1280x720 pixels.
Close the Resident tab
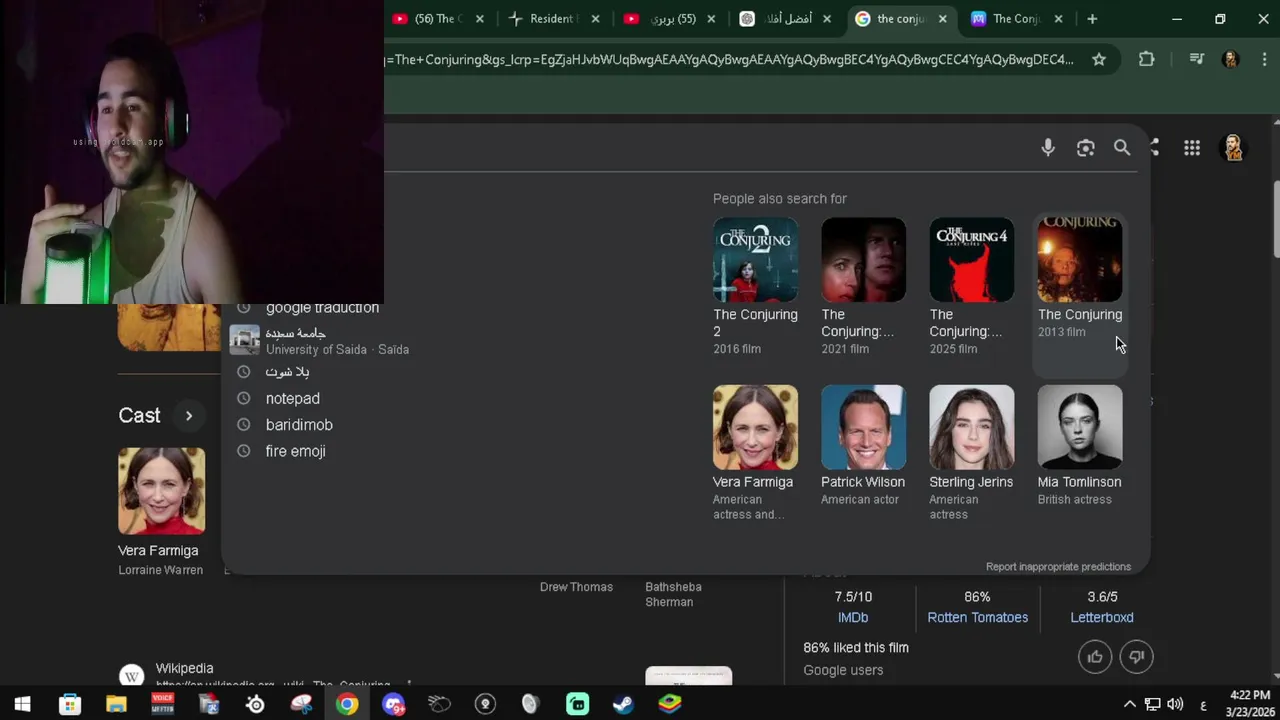pos(596,19)
